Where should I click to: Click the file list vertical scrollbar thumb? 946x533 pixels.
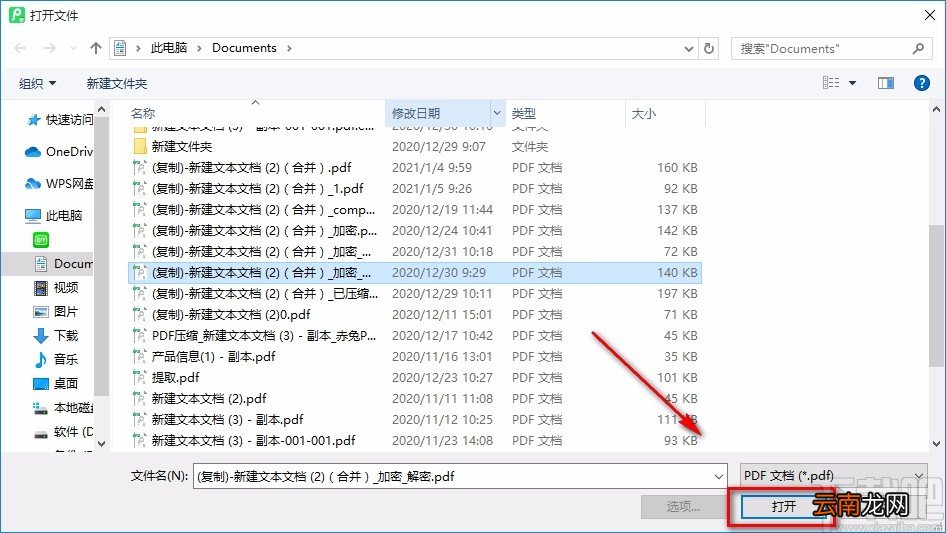tap(936, 295)
